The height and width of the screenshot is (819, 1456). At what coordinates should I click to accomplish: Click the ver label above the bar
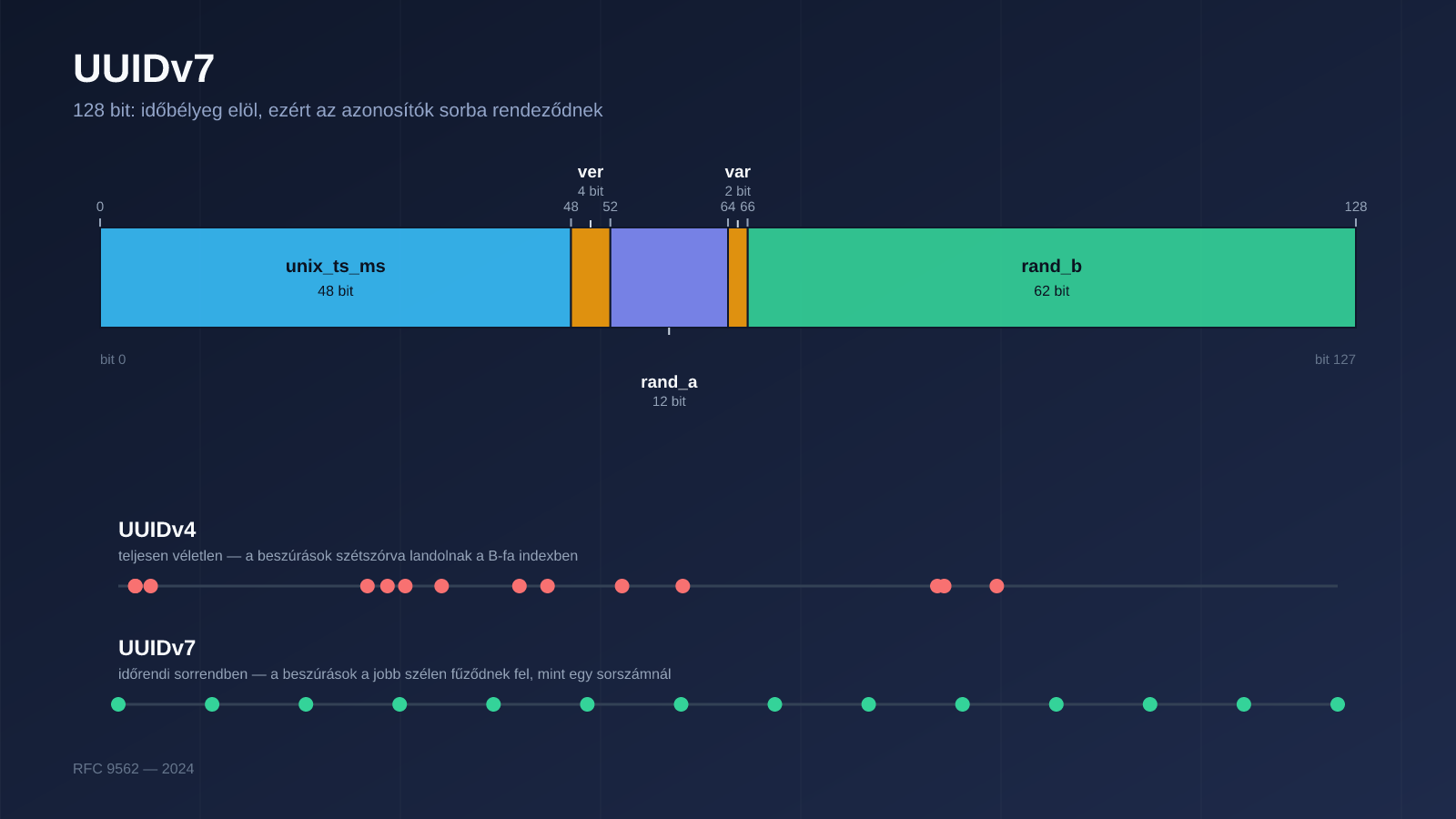[591, 172]
